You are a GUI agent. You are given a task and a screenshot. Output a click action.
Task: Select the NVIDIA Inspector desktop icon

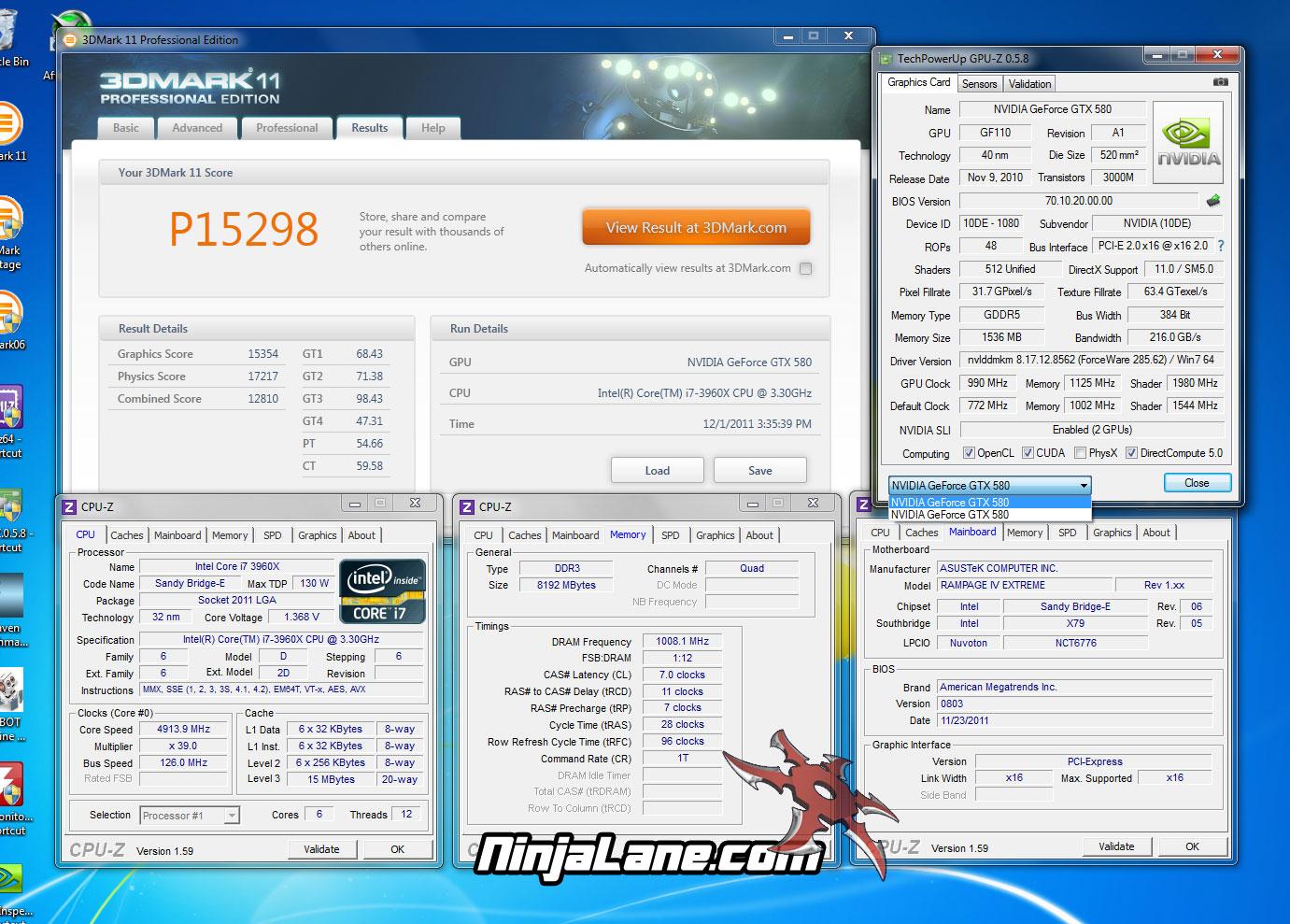click(11, 891)
